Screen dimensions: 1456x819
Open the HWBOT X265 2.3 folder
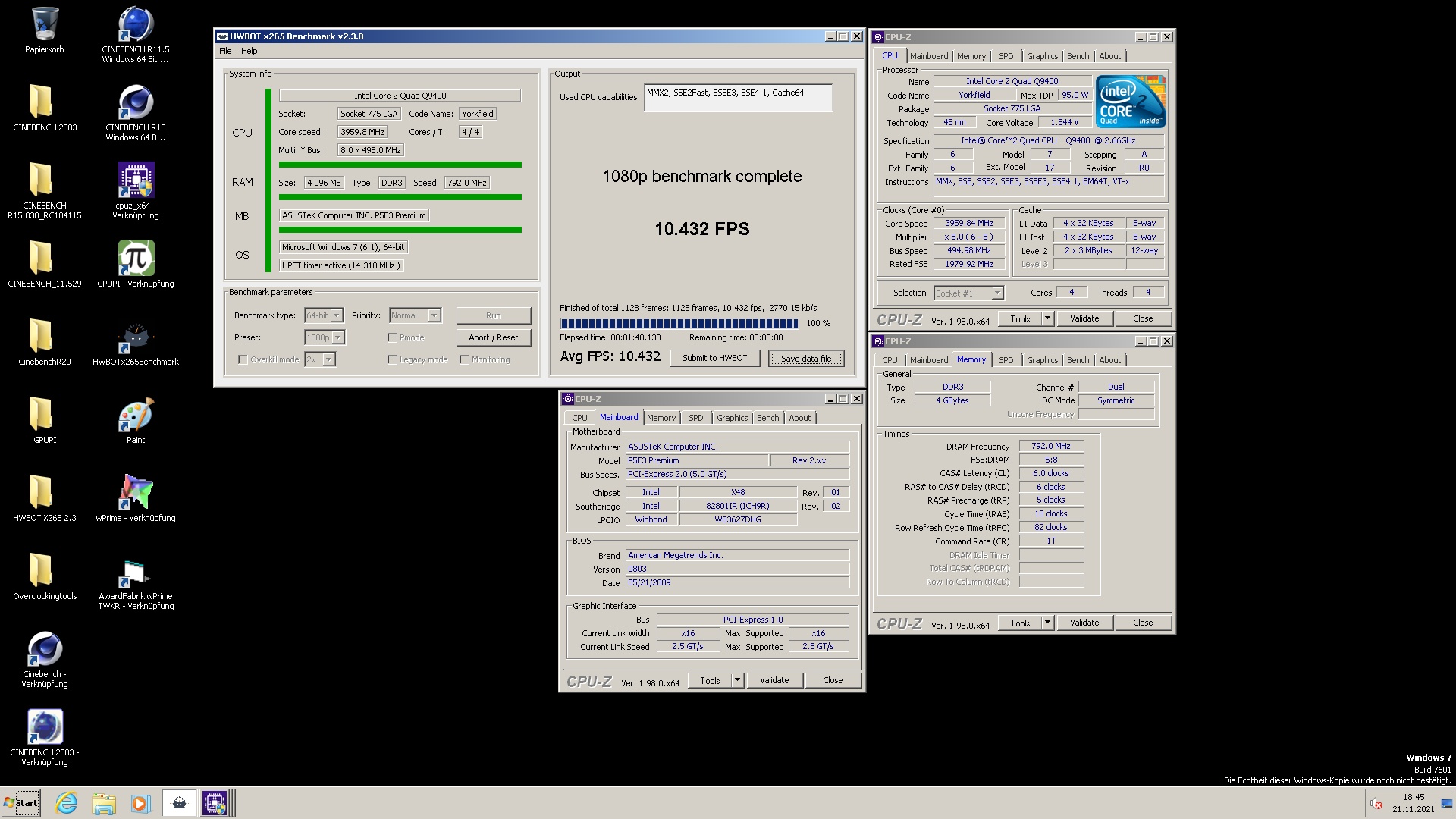point(45,498)
